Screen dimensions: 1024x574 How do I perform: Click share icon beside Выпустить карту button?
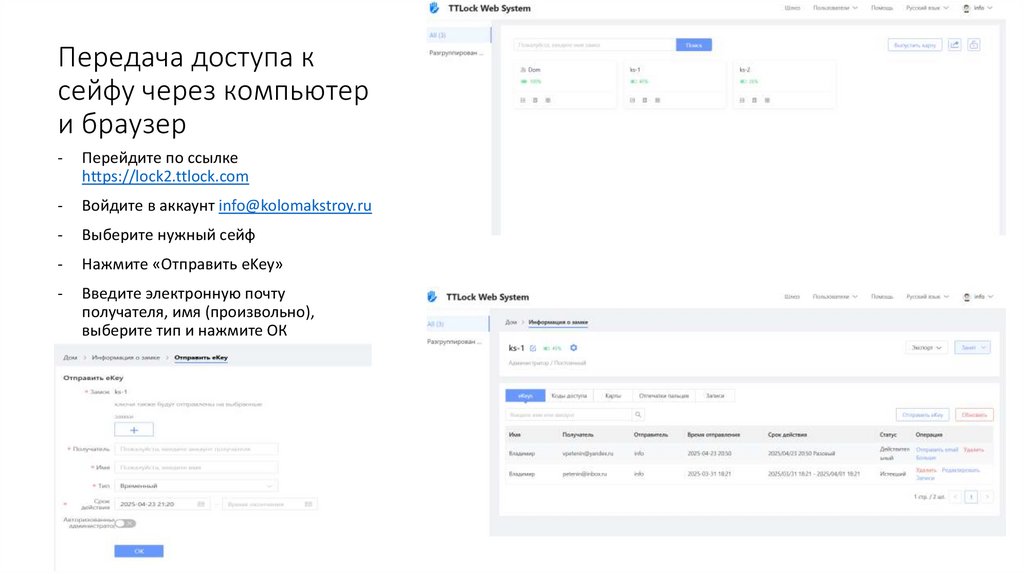click(x=954, y=44)
